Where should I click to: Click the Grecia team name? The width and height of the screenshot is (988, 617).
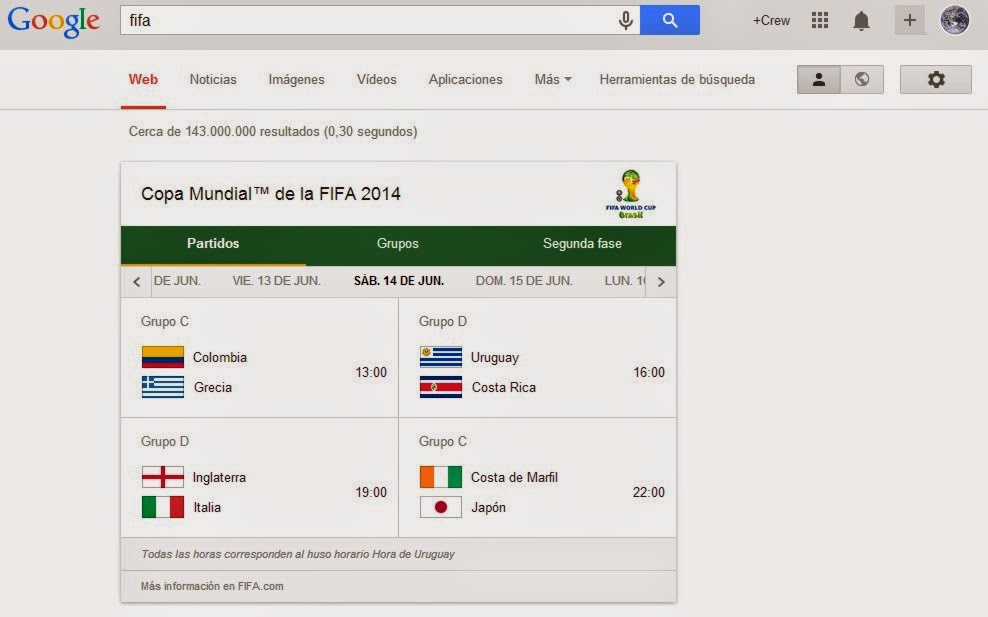click(213, 388)
